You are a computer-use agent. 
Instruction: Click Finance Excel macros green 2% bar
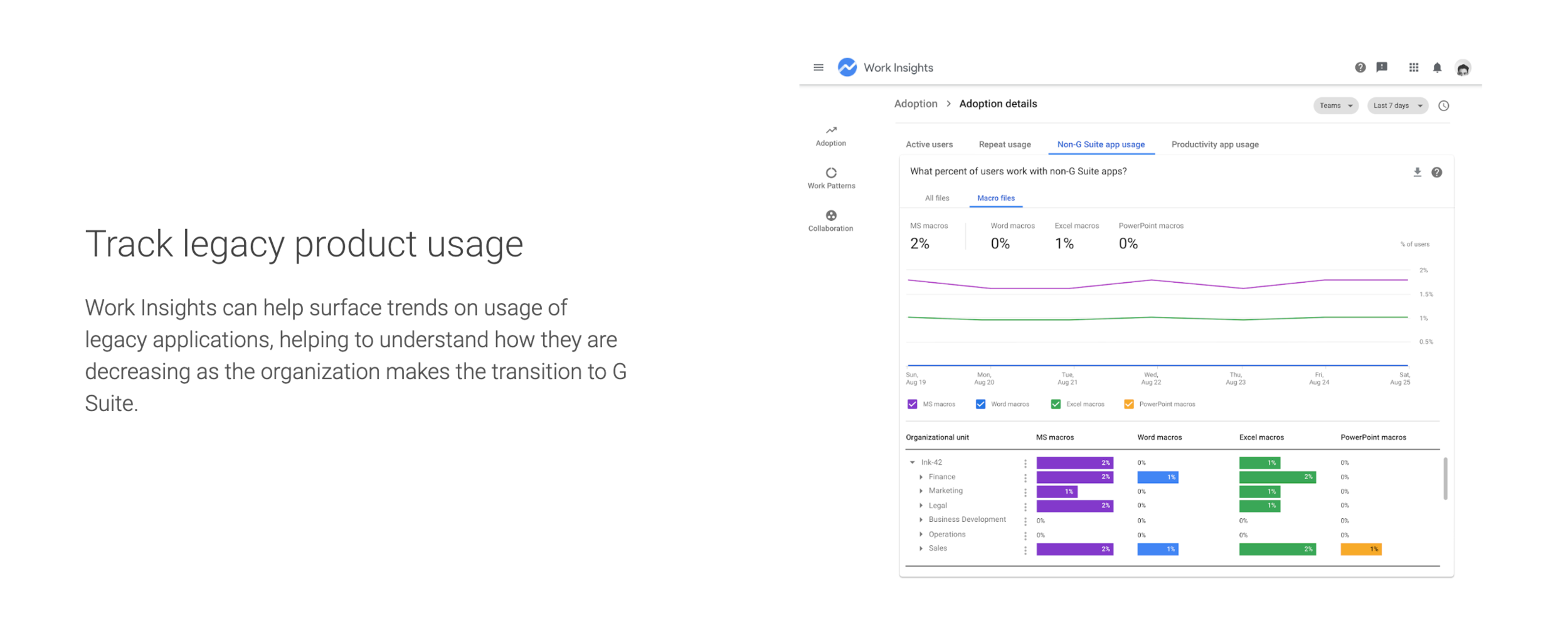[x=1277, y=477]
